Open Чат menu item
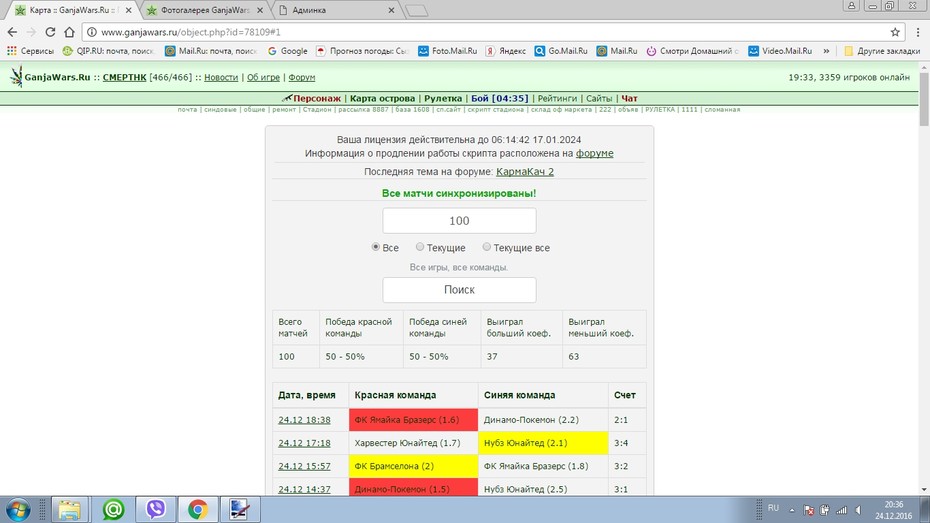 pos(629,98)
